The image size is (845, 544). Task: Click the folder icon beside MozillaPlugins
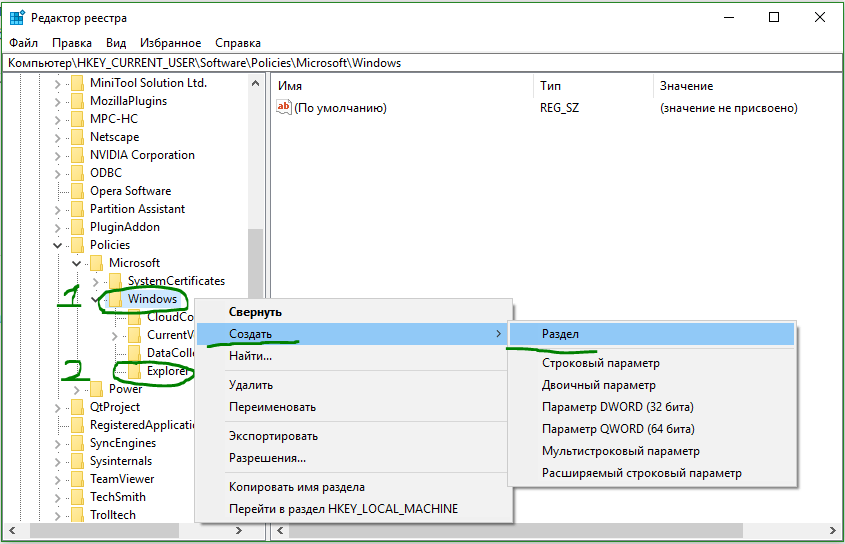[x=77, y=101]
